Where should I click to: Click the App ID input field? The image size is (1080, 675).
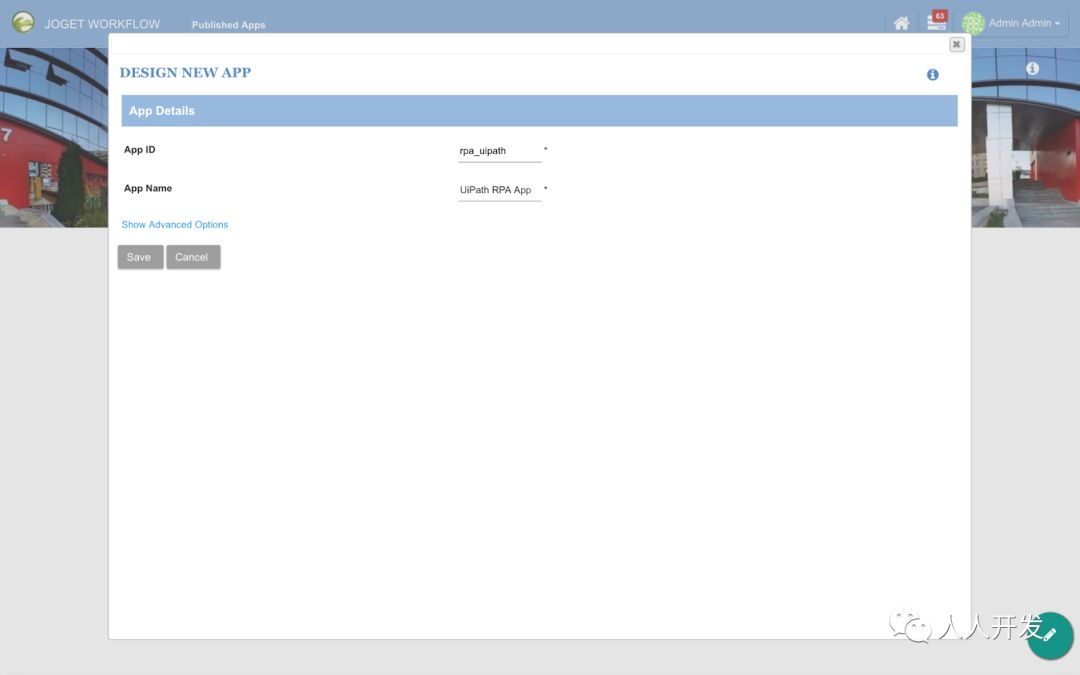(499, 151)
